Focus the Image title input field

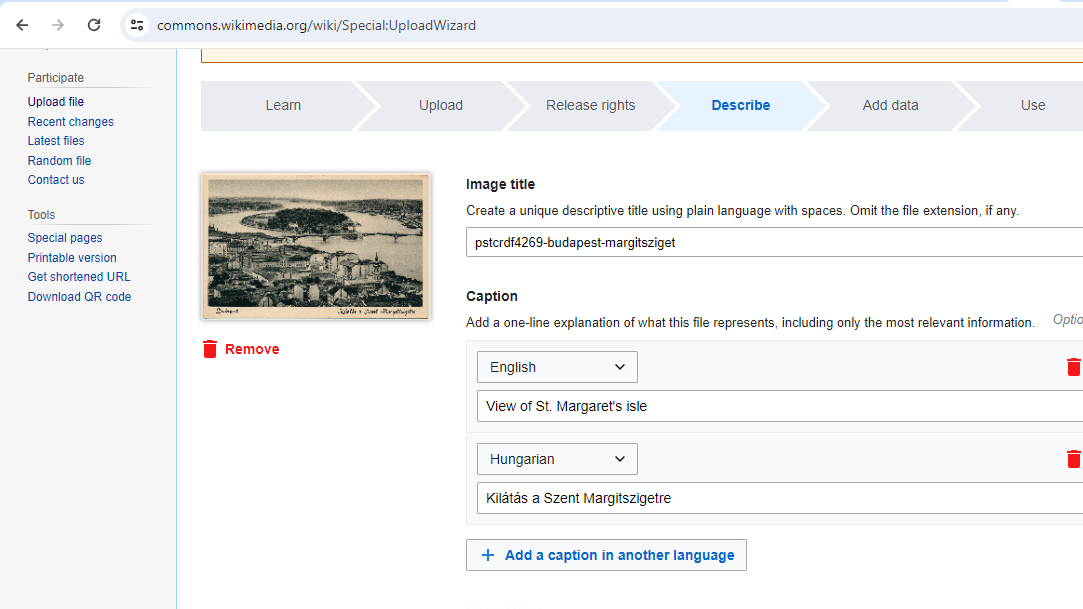pyautogui.click(x=774, y=242)
